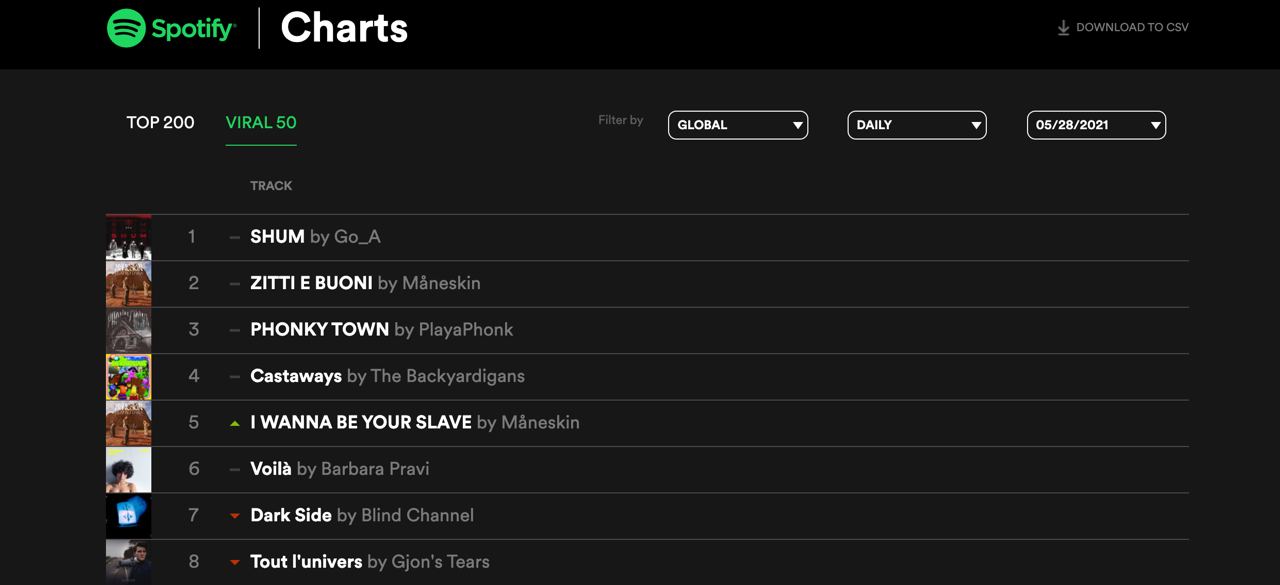The height and width of the screenshot is (585, 1280).
Task: Click the download arrow icon
Action: pyautogui.click(x=1063, y=28)
